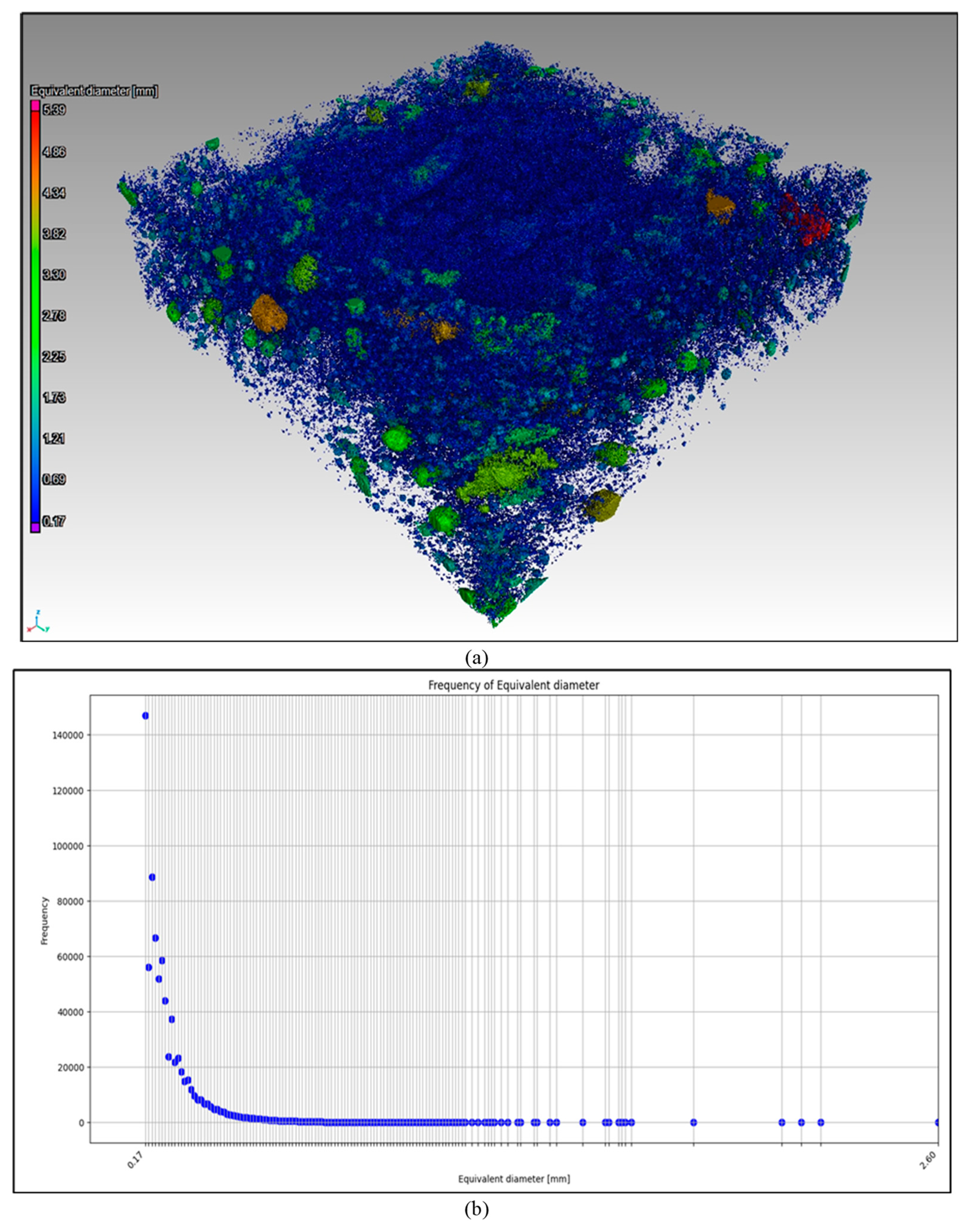
Task: Click the 0.17 color scale label
Action: coord(55,521)
